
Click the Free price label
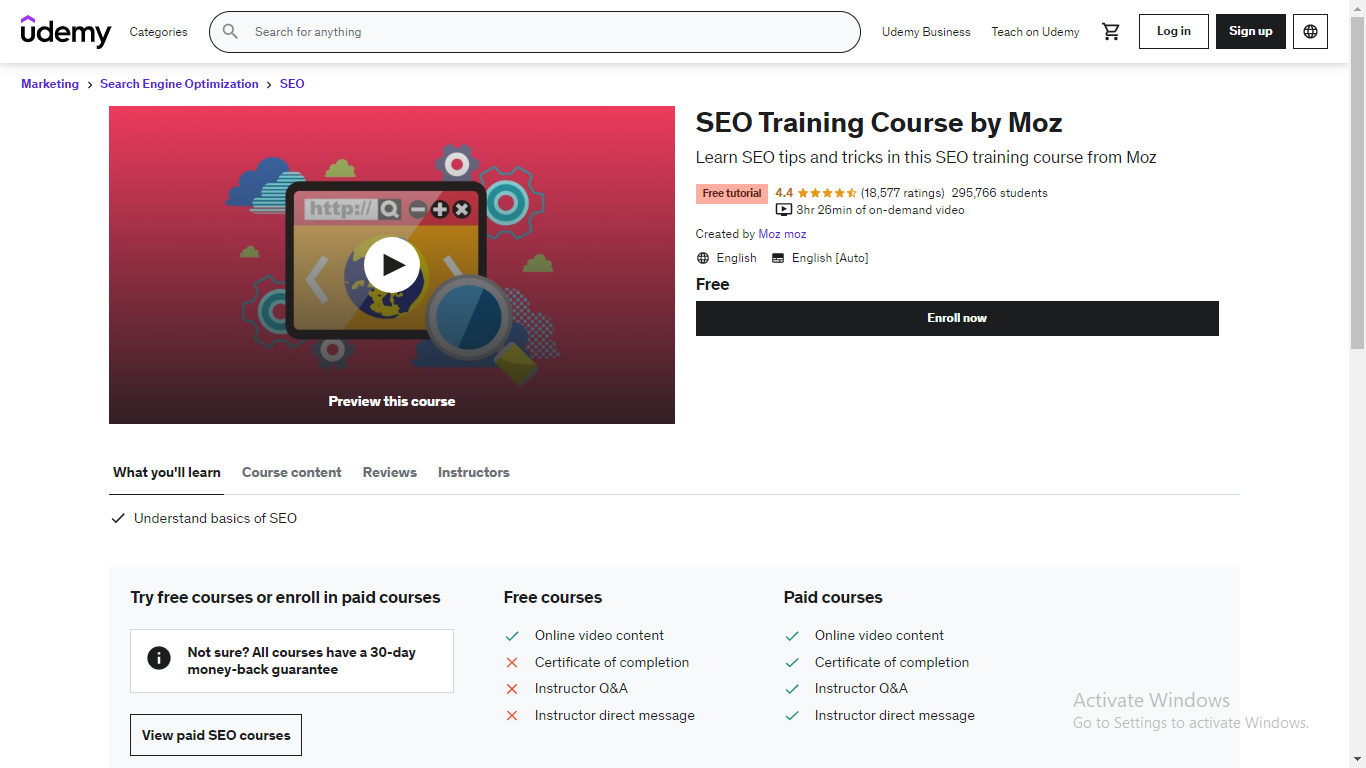(x=713, y=284)
